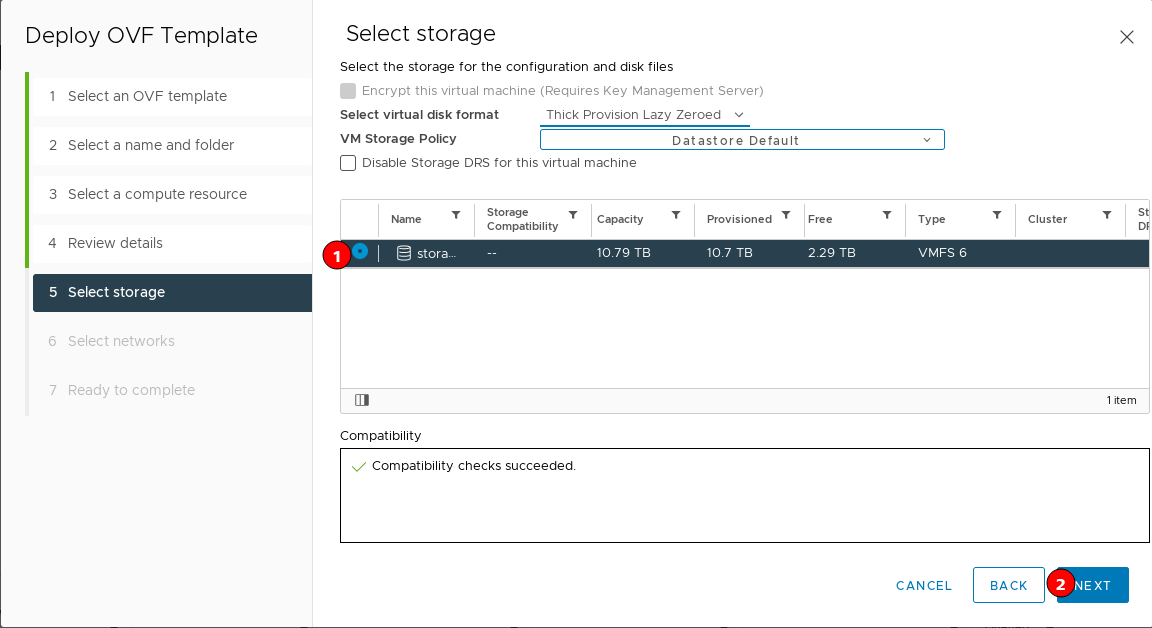The image size is (1152, 628).
Task: Toggle Disable Storage DRS checkbox
Action: tap(348, 163)
